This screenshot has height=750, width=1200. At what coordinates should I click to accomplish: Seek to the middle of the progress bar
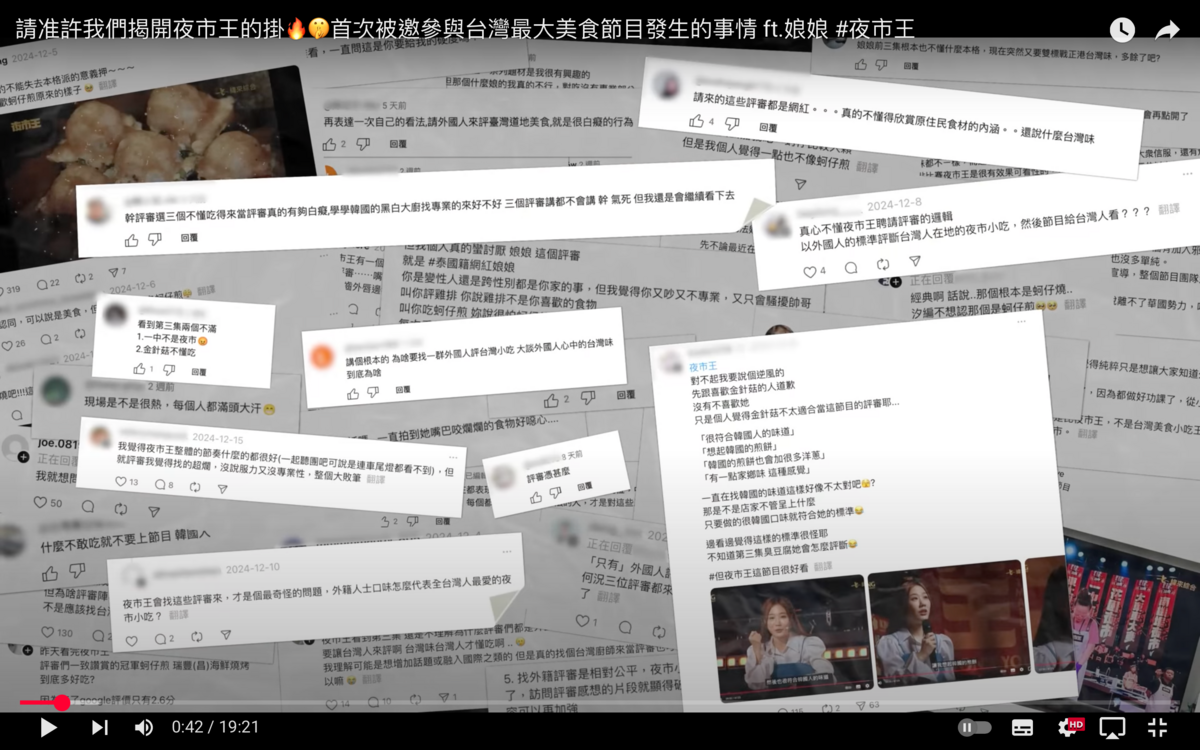coord(600,703)
